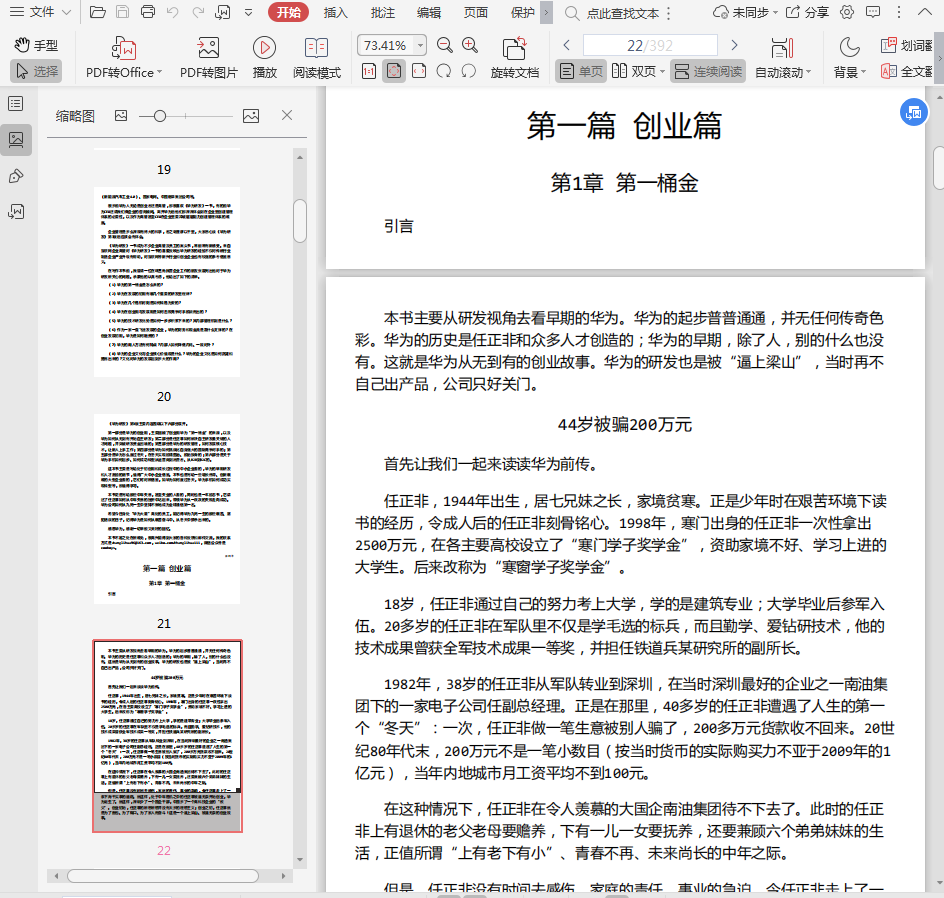
Task: Activate the 手型 hand tool
Action: pos(36,45)
